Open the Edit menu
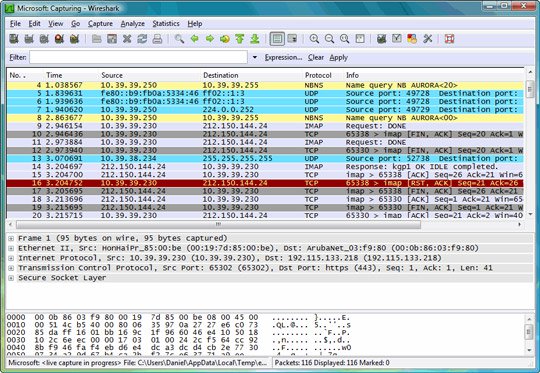 pyautogui.click(x=34, y=24)
